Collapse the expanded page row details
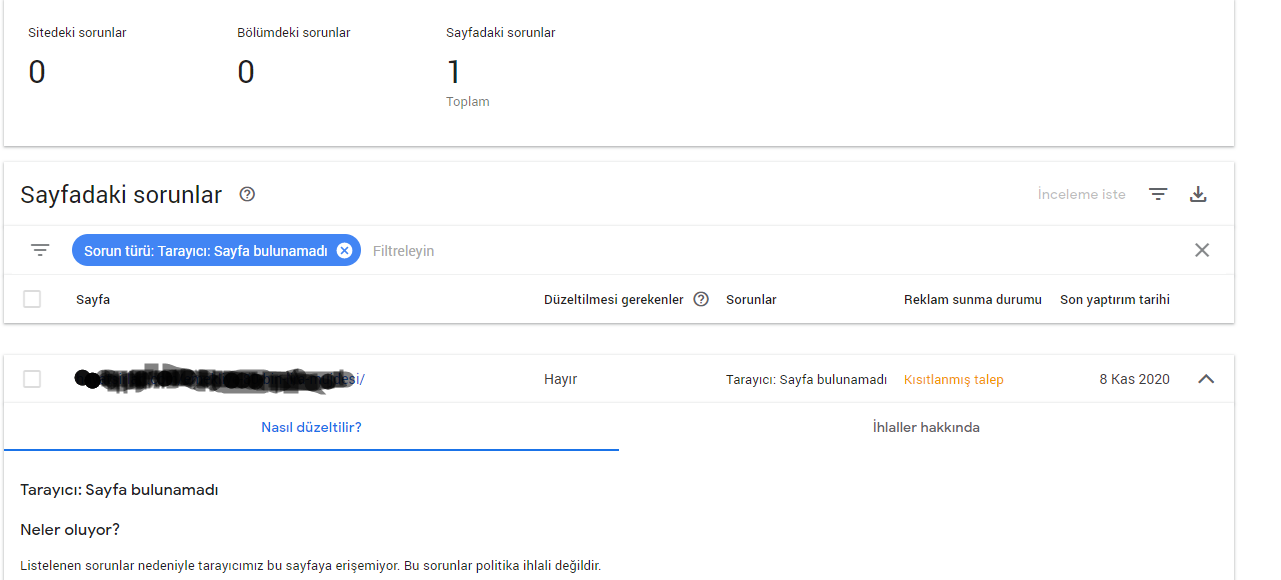1281x580 pixels. click(1206, 379)
